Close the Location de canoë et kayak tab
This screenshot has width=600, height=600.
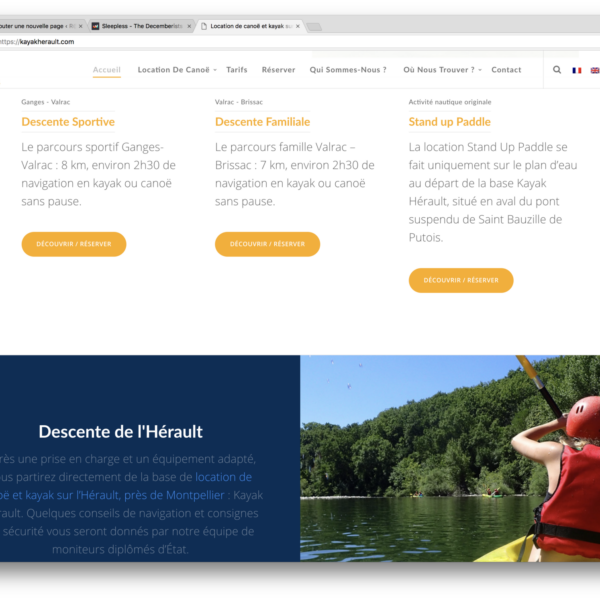(298, 26)
